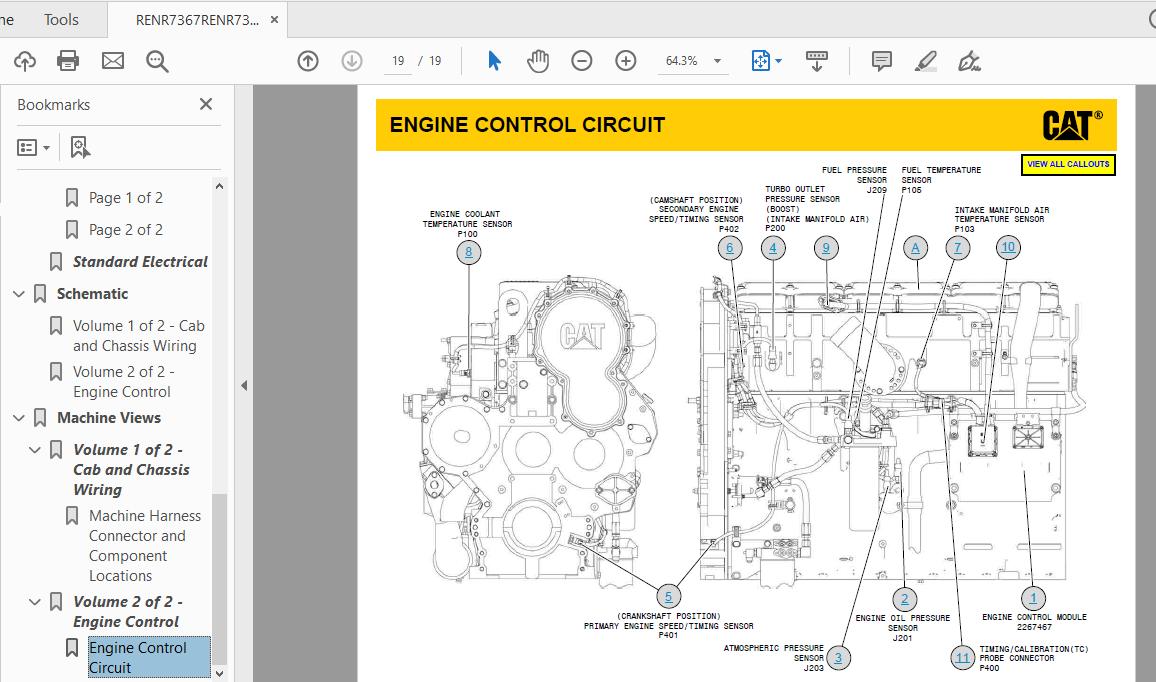Collapse Volume 1 of 2 Cab and Chassis Wiring
Image resolution: width=1156 pixels, height=682 pixels.
(x=35, y=449)
